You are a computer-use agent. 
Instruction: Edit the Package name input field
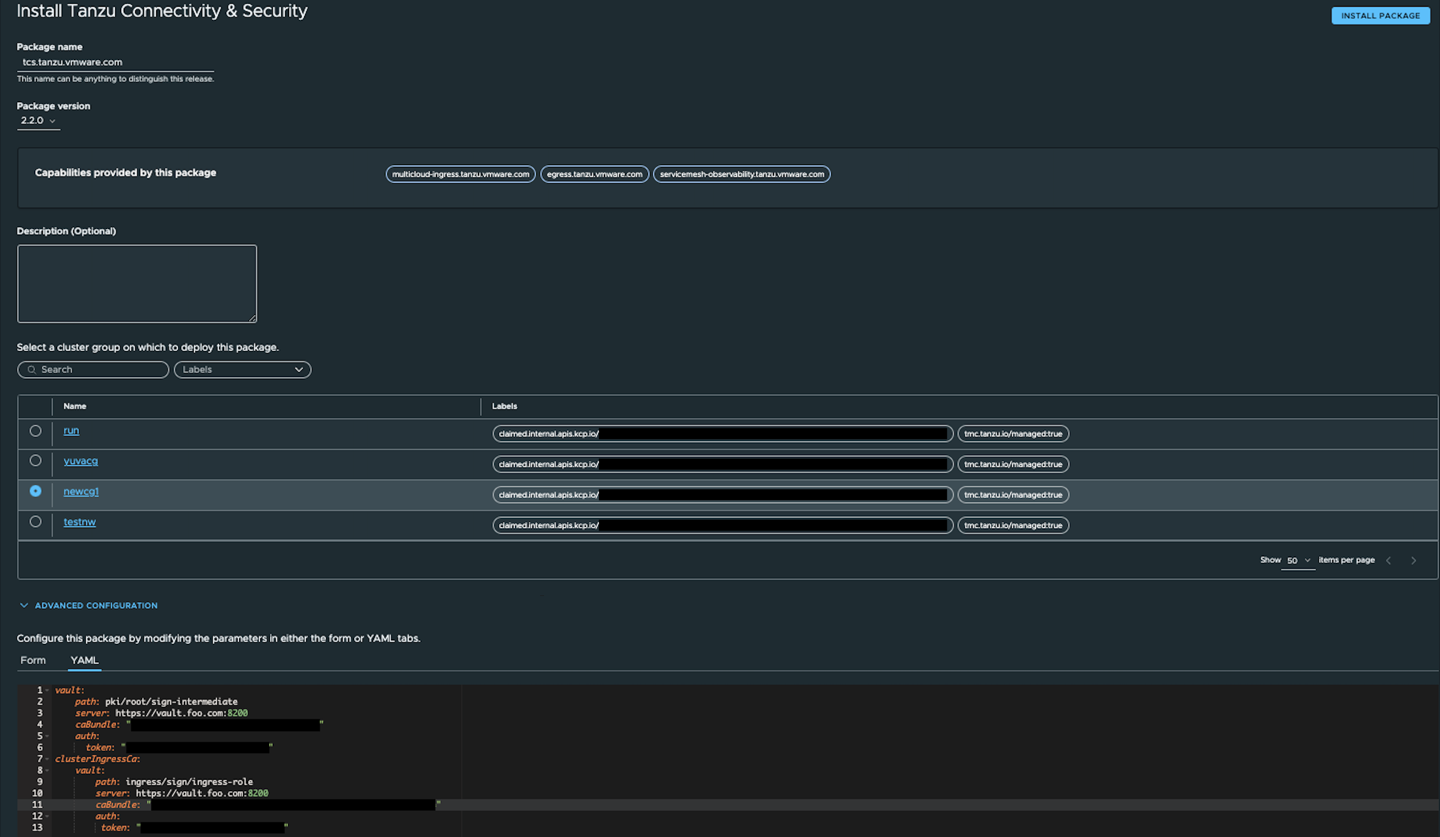click(115, 62)
